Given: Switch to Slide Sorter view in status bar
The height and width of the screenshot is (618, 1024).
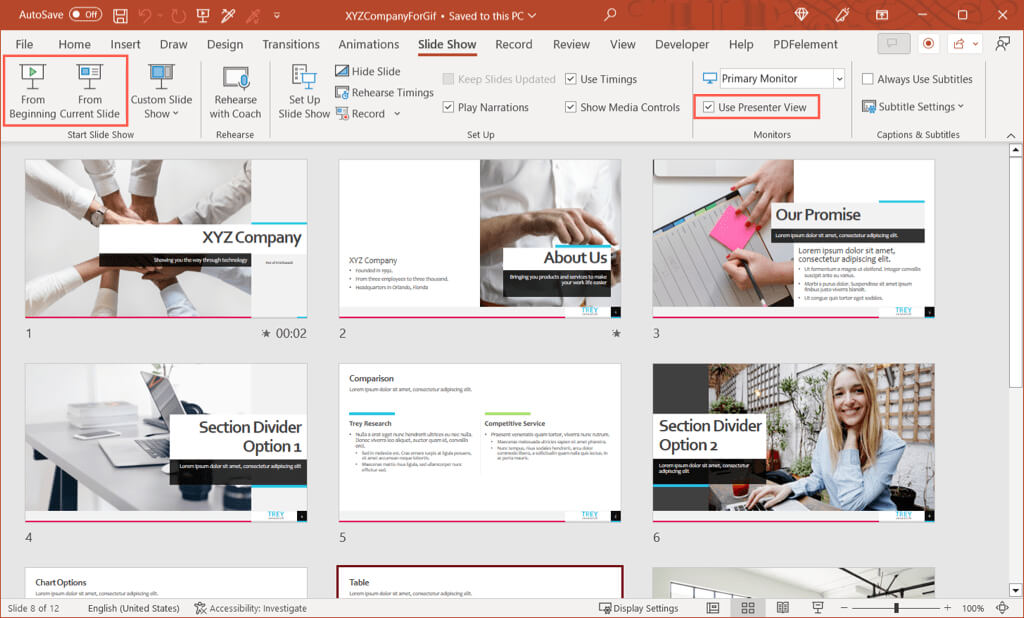Looking at the screenshot, I should tap(747, 608).
